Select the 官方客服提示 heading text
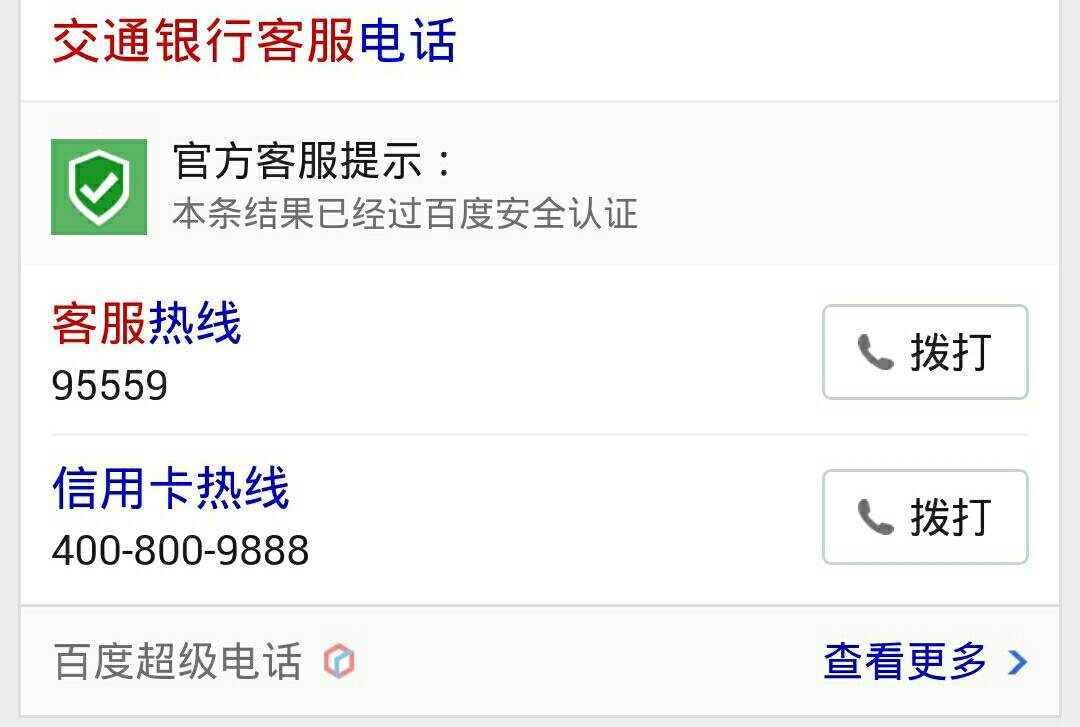 [312, 161]
